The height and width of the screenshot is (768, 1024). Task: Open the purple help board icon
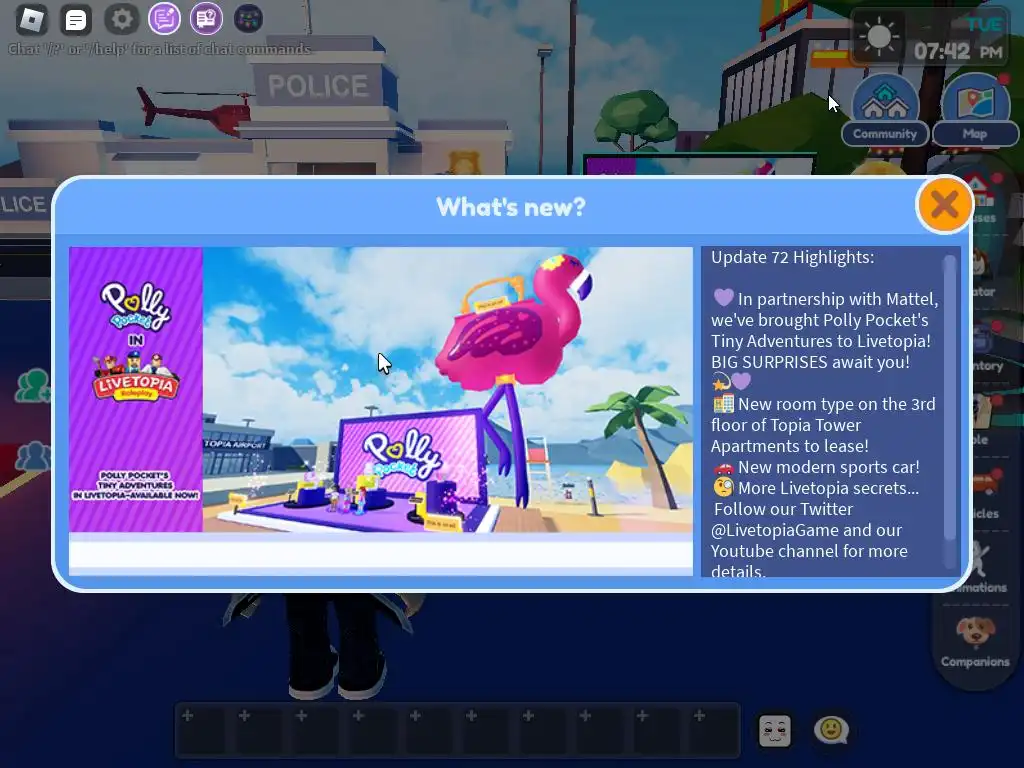(206, 19)
